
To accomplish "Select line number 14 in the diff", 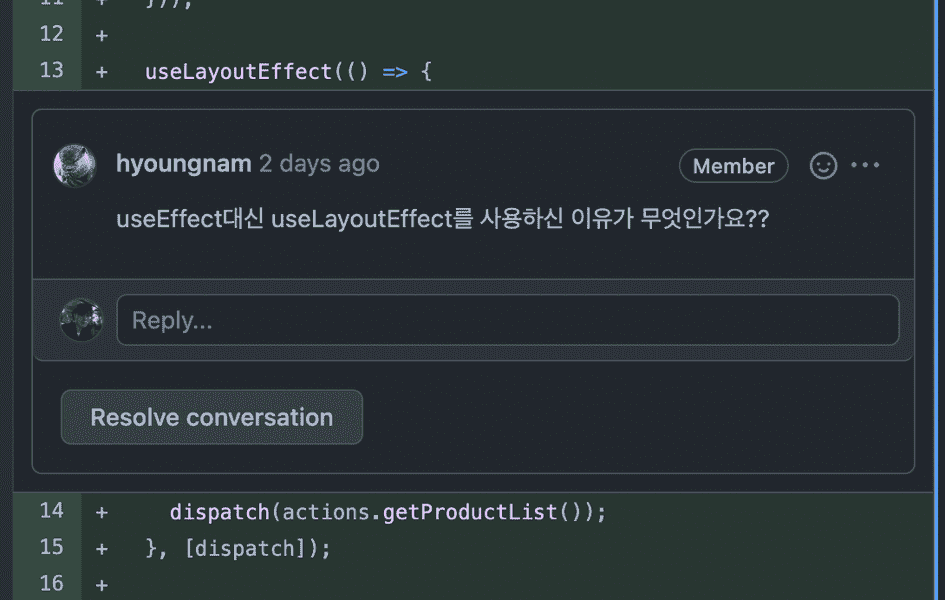I will coord(52,511).
